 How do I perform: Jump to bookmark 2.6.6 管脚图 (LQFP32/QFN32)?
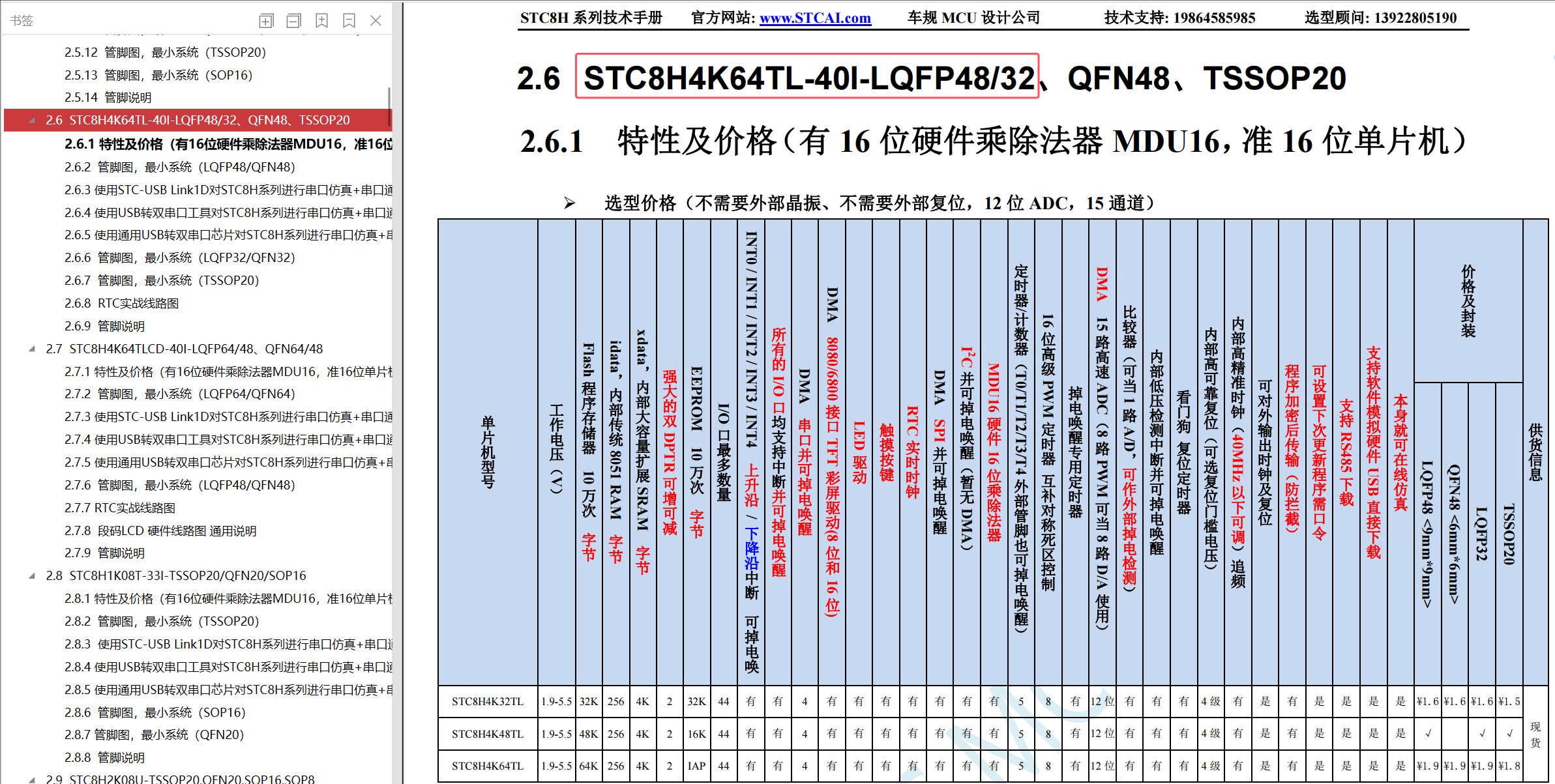[180, 258]
